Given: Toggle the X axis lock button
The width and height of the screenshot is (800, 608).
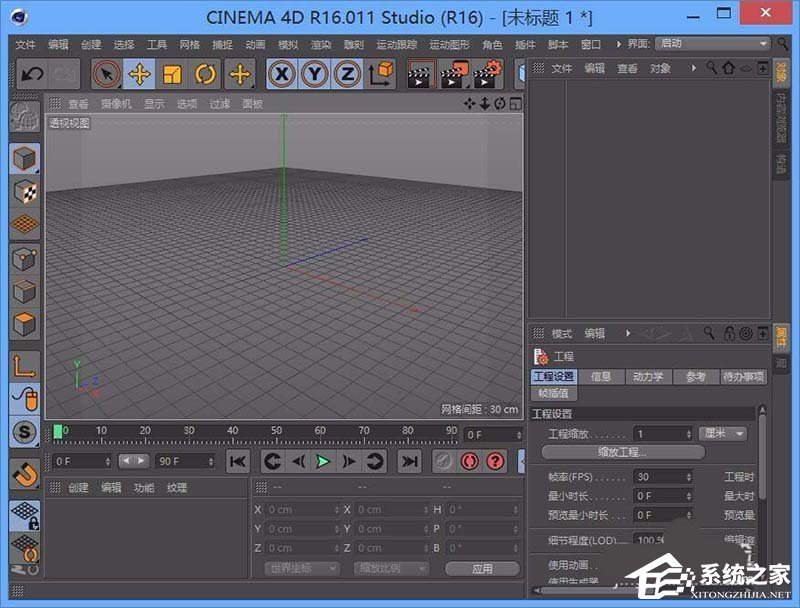Looking at the screenshot, I should tap(280, 73).
